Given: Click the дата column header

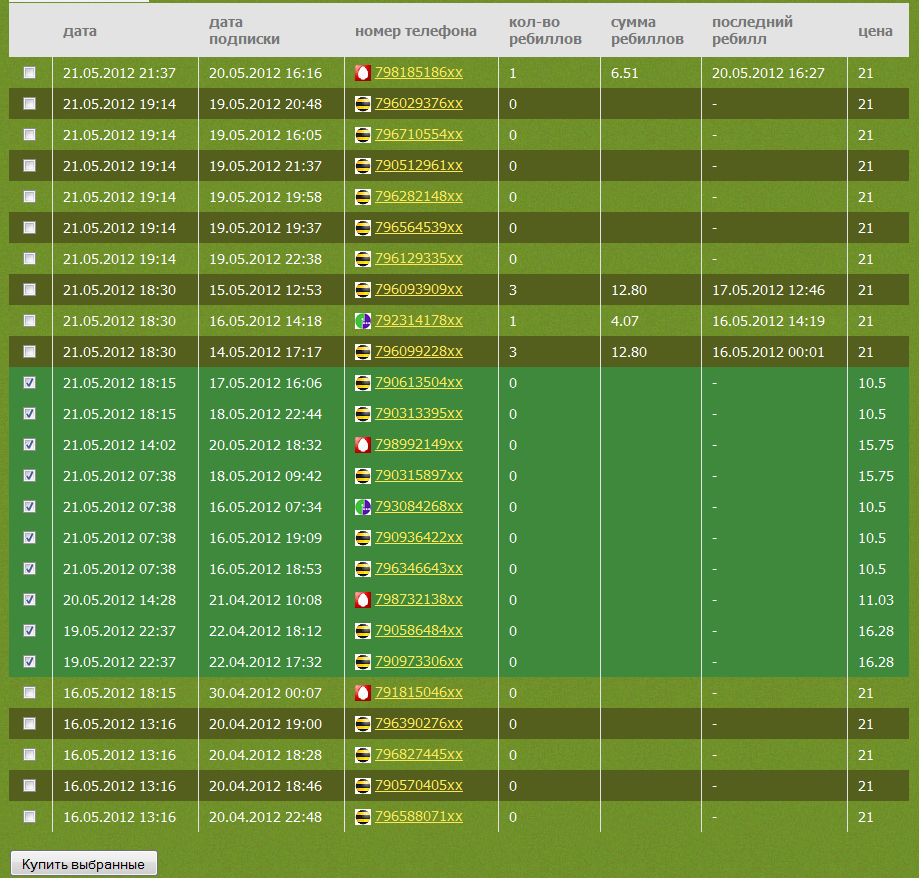Looking at the screenshot, I should [x=80, y=31].
